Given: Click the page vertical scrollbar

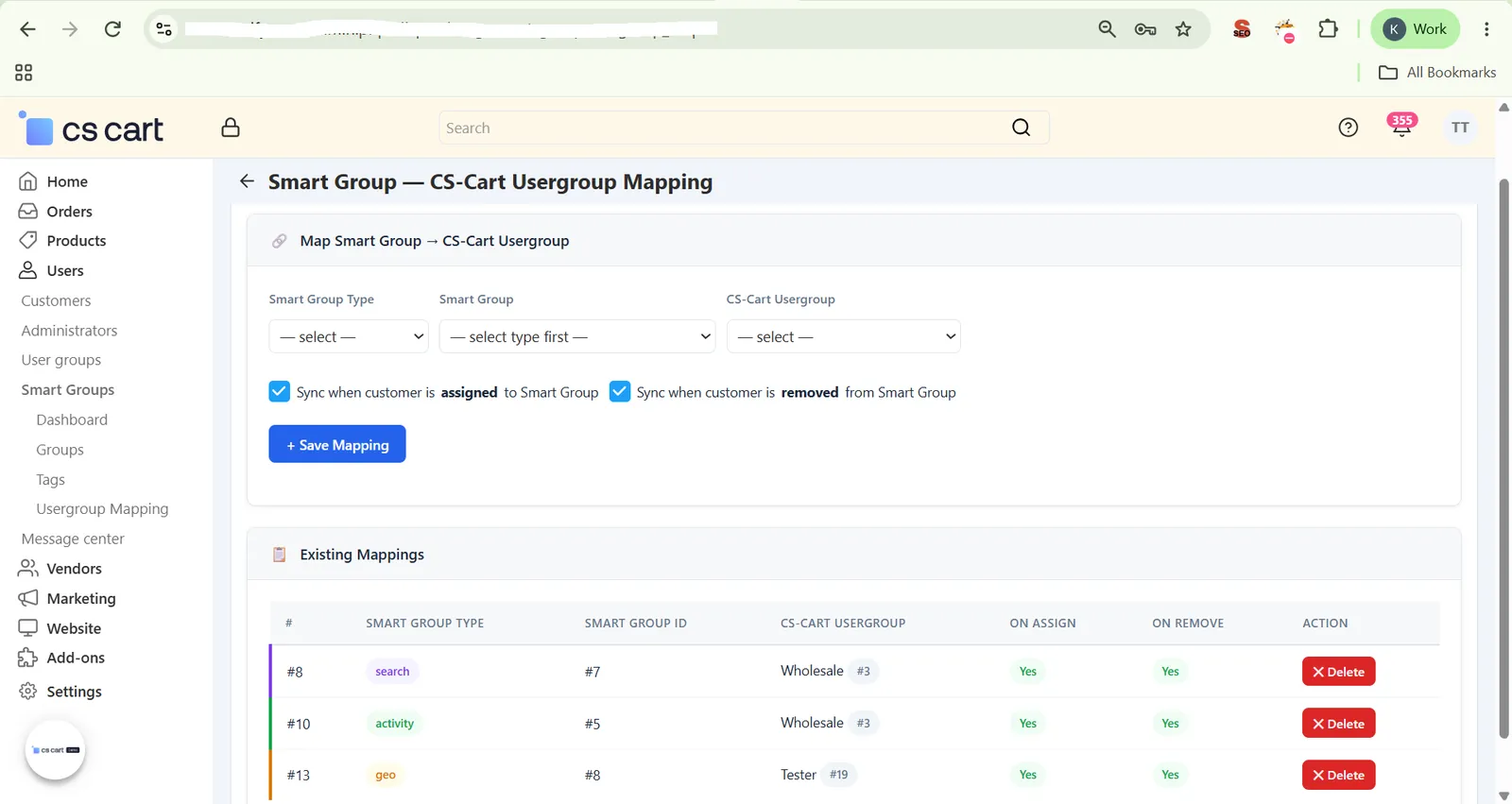Looking at the screenshot, I should (x=1503, y=458).
